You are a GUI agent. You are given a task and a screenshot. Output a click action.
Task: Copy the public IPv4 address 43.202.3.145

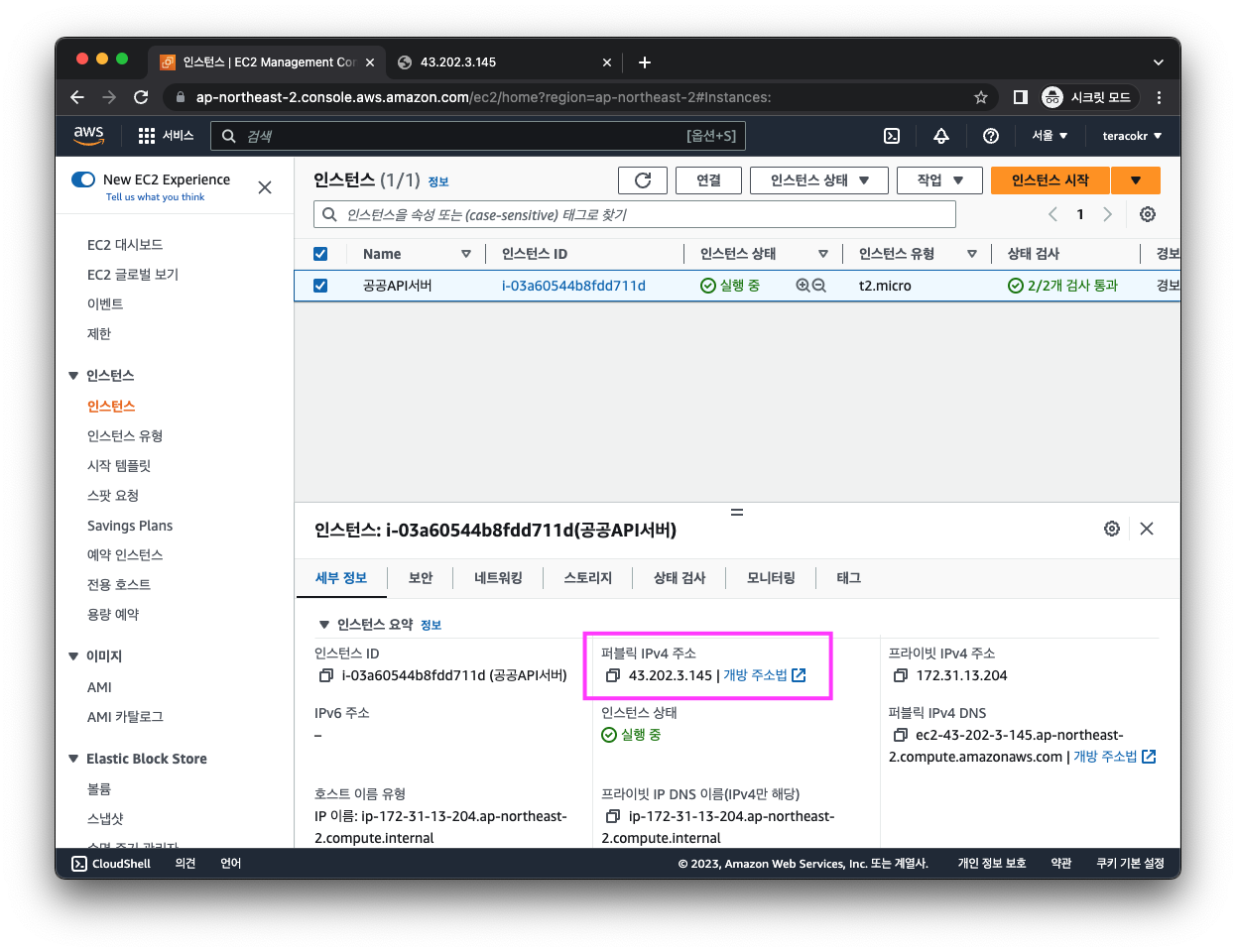click(x=613, y=675)
